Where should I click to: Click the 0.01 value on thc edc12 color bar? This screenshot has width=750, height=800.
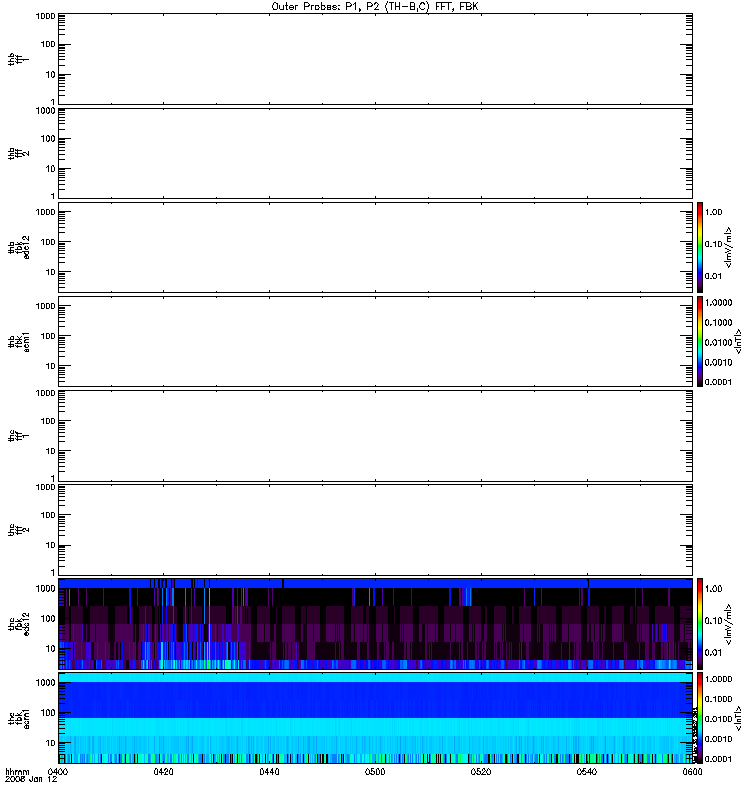coord(713,653)
